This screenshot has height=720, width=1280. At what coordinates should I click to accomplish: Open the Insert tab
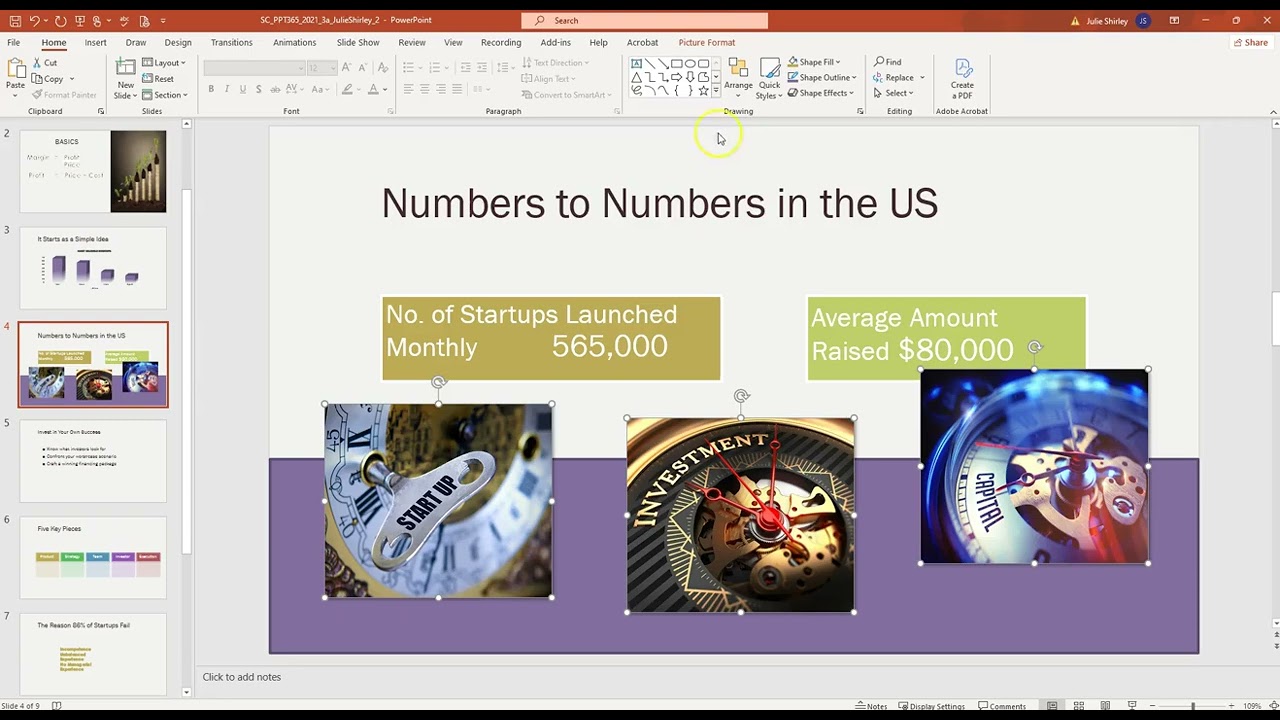point(96,42)
